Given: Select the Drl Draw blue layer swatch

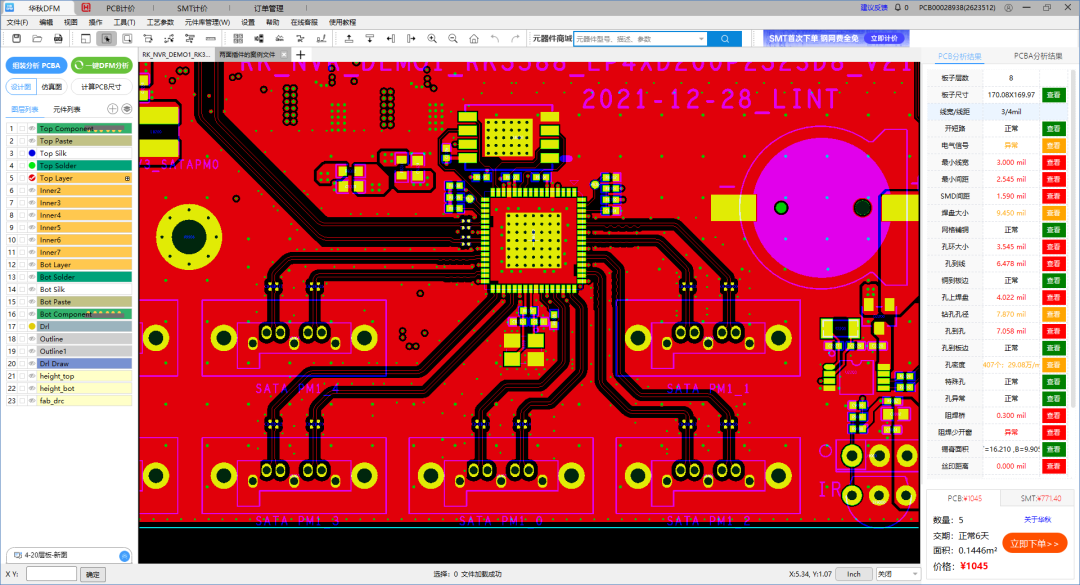Looking at the screenshot, I should coord(85,364).
